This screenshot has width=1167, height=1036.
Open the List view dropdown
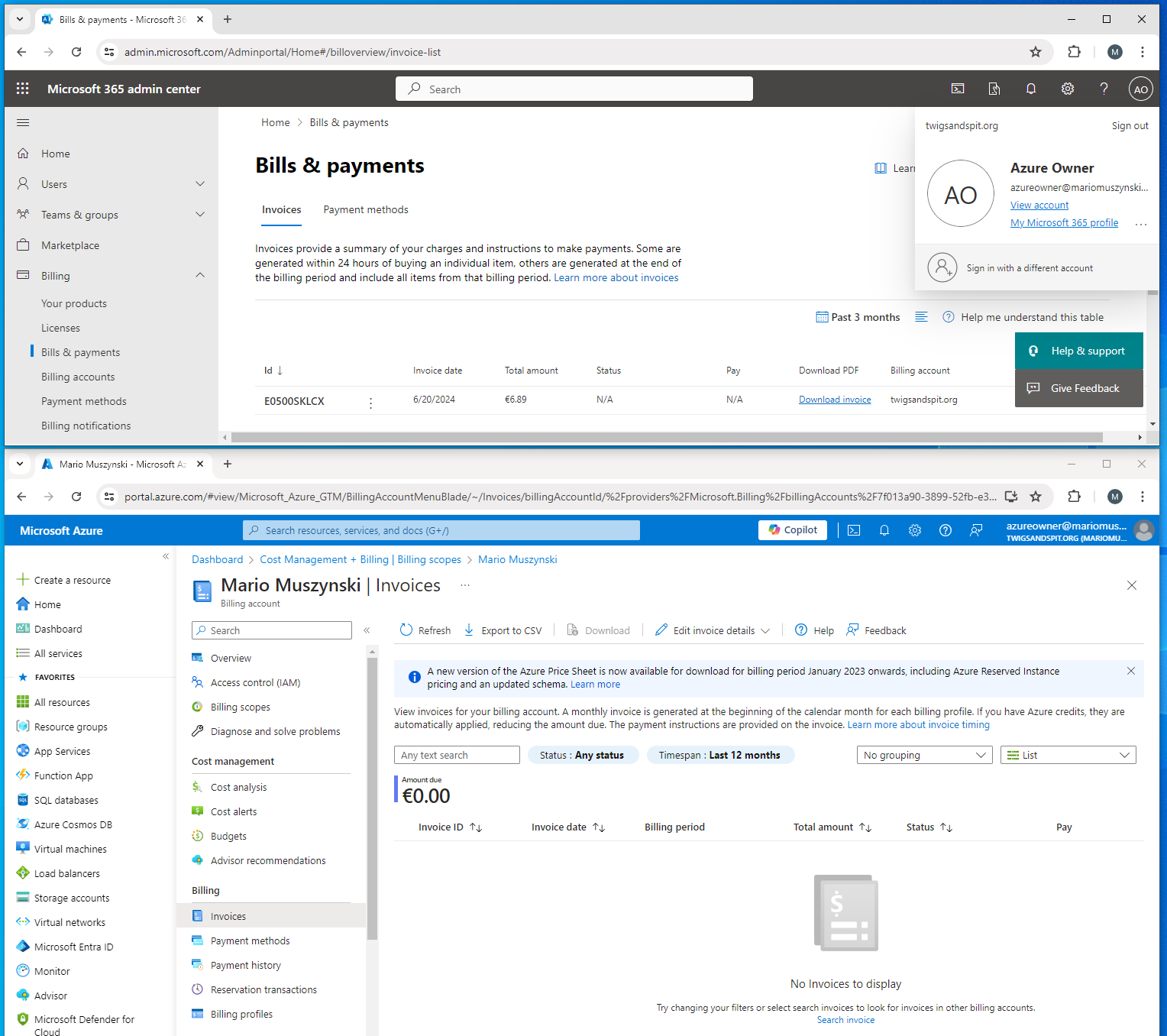pyautogui.click(x=1068, y=755)
